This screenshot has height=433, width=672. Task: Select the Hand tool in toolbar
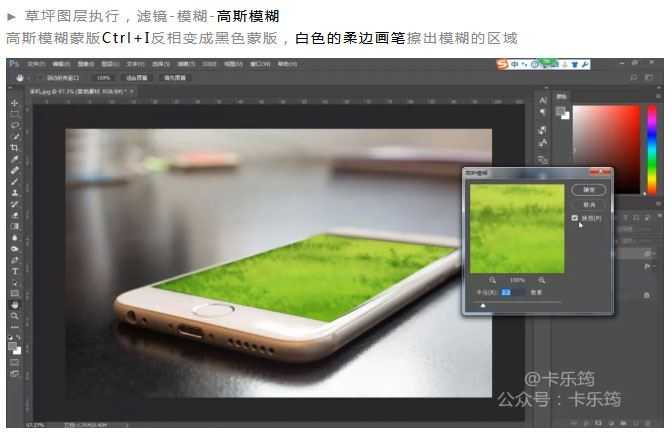[x=14, y=304]
